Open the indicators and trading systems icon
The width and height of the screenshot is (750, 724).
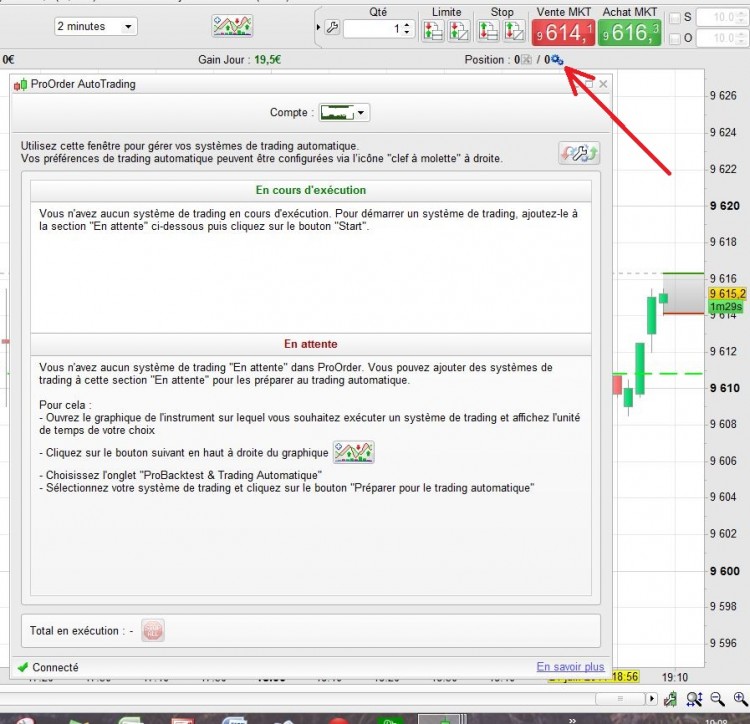232,26
